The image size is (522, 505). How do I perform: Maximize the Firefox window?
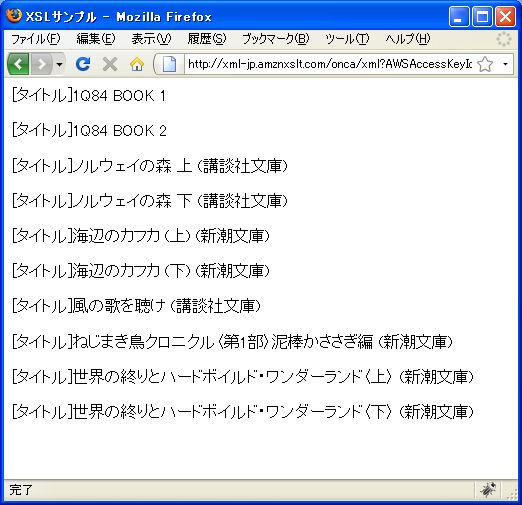tap(482, 16)
